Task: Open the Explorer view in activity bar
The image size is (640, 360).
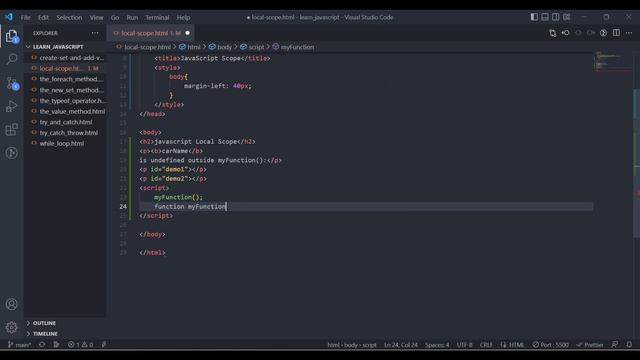Action: [11, 37]
